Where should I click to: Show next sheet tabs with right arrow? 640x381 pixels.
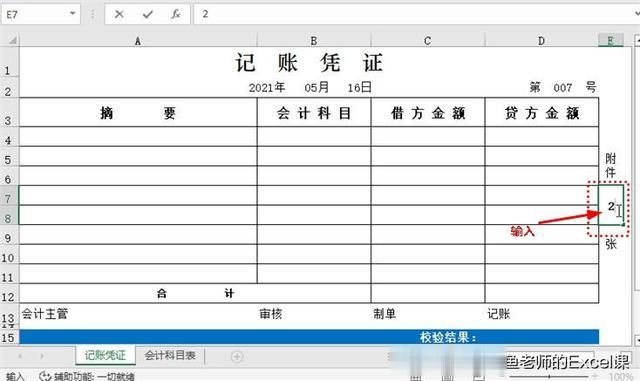42,356
